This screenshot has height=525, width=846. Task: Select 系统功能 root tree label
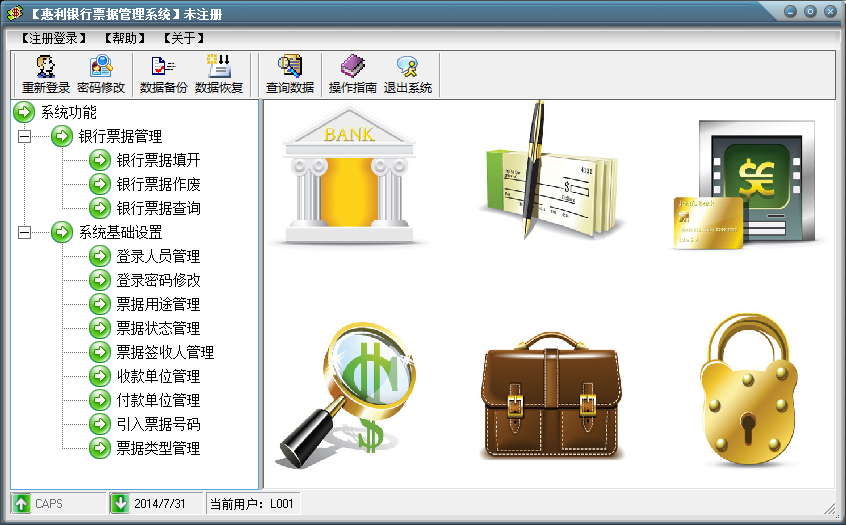pyautogui.click(x=69, y=112)
